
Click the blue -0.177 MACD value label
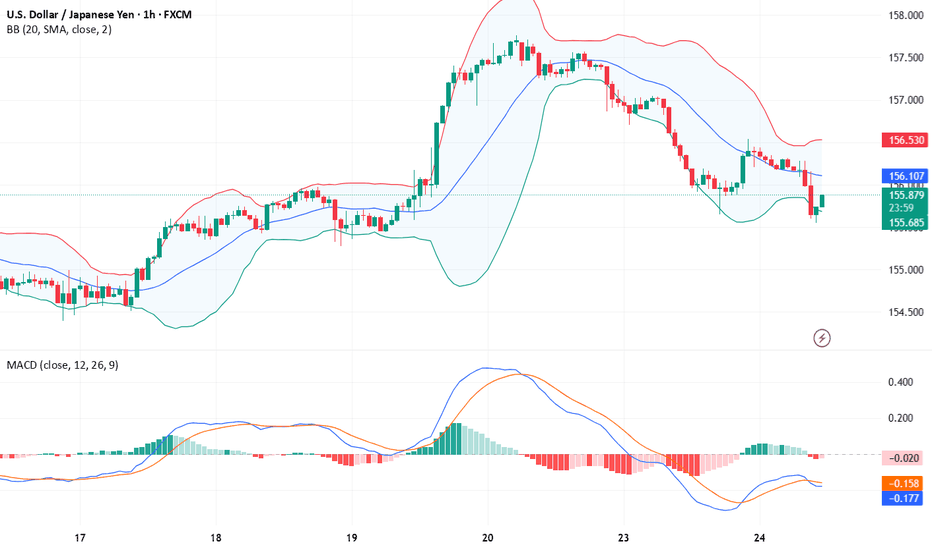905,497
